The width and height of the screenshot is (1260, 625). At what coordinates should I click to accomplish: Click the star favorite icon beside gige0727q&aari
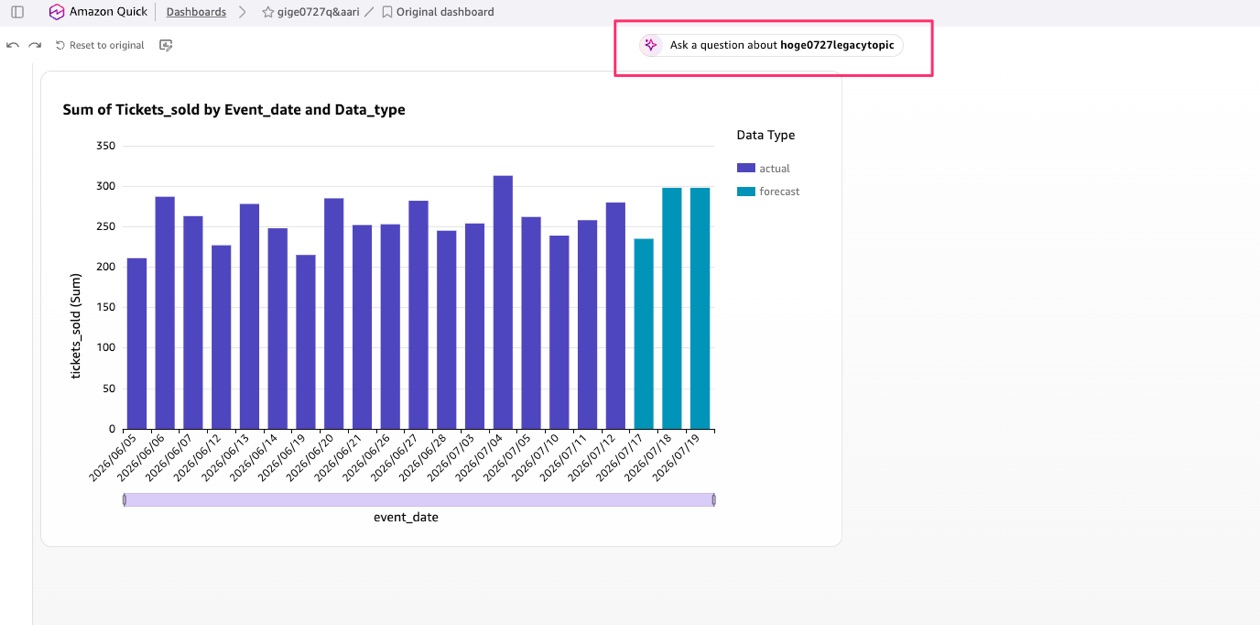coord(268,12)
